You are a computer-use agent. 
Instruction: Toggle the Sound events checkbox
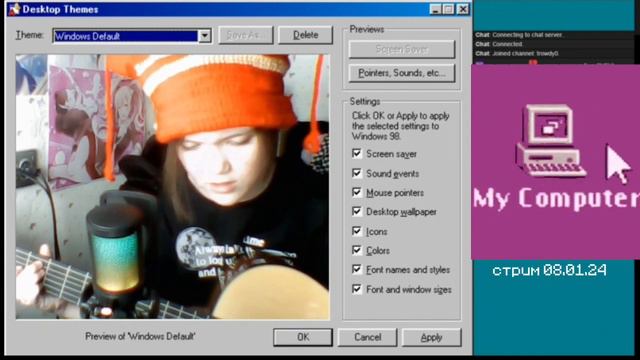point(357,173)
